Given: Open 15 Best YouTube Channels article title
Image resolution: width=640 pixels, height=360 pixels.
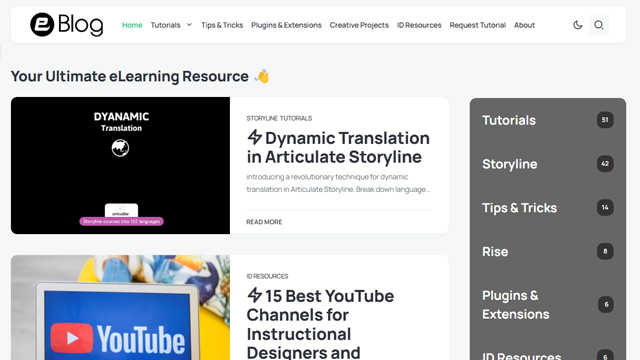Looking at the screenshot, I should [x=320, y=324].
